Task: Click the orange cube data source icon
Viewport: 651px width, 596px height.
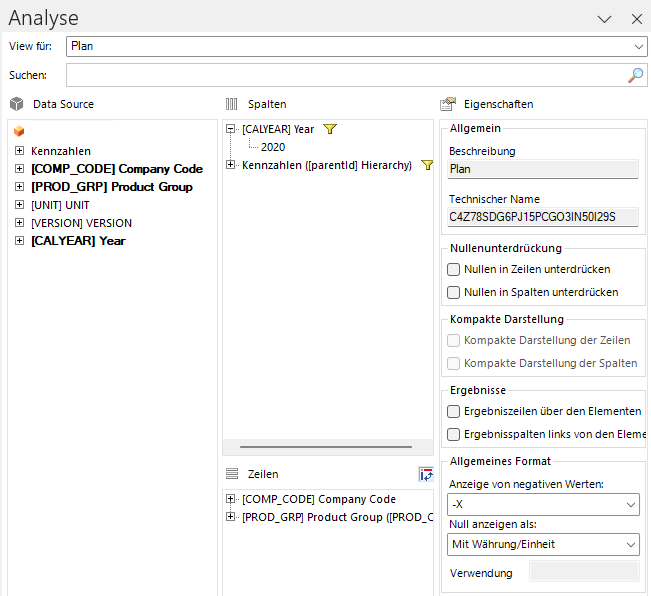Action: 19,131
